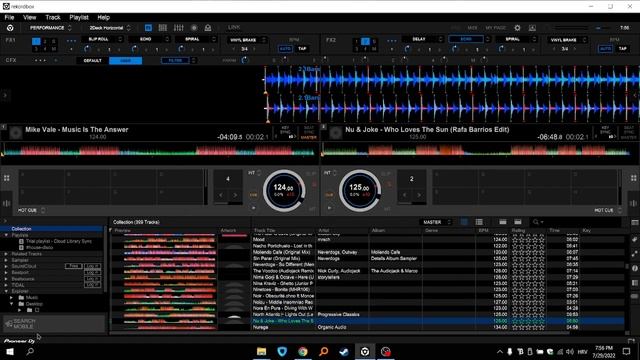640x360 pixels.
Task: Toggle deck 1 MASTER button
Action: pos(309,138)
